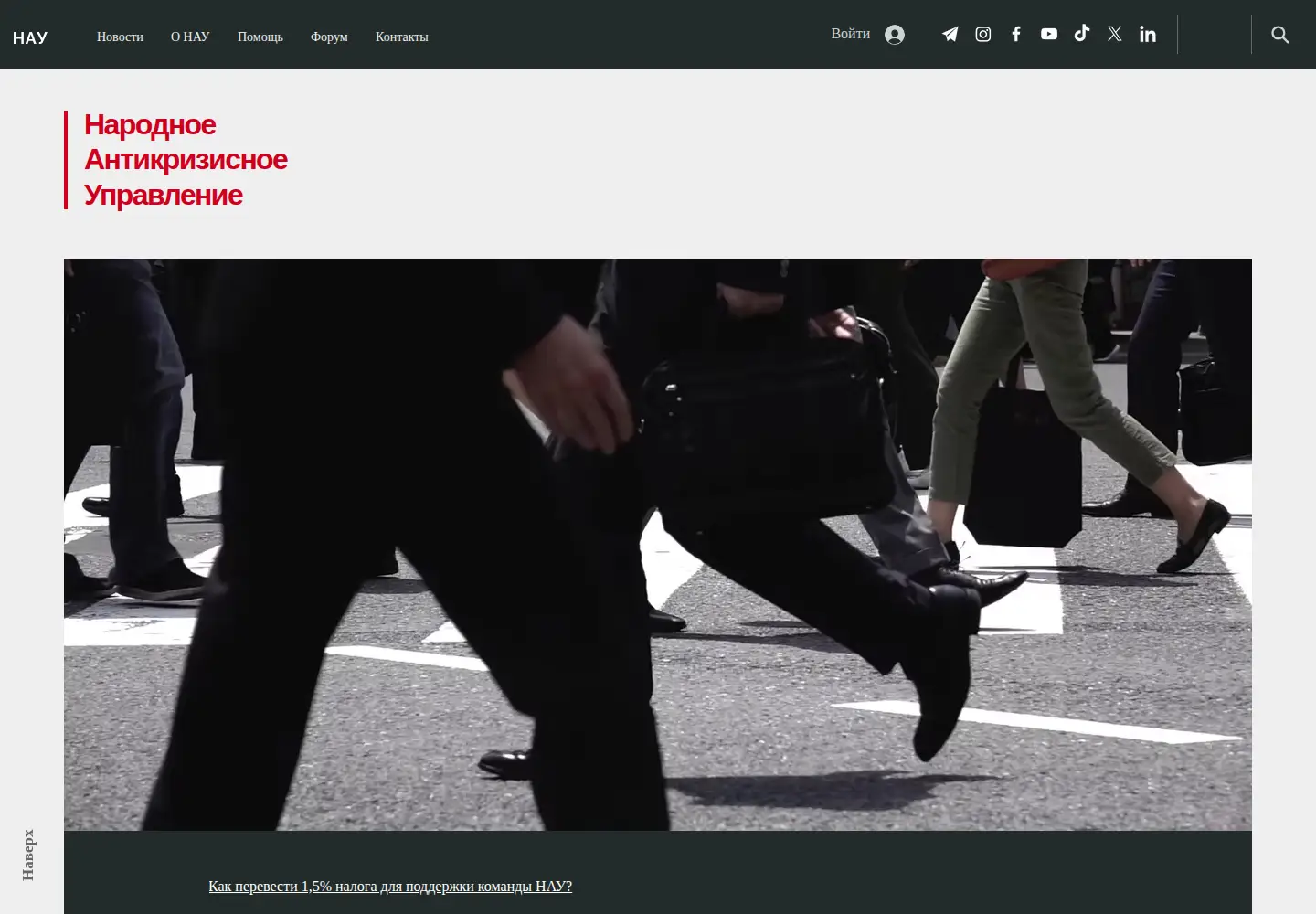The height and width of the screenshot is (914, 1316).
Task: Click the Наверх back-to-top link
Action: 28,856
